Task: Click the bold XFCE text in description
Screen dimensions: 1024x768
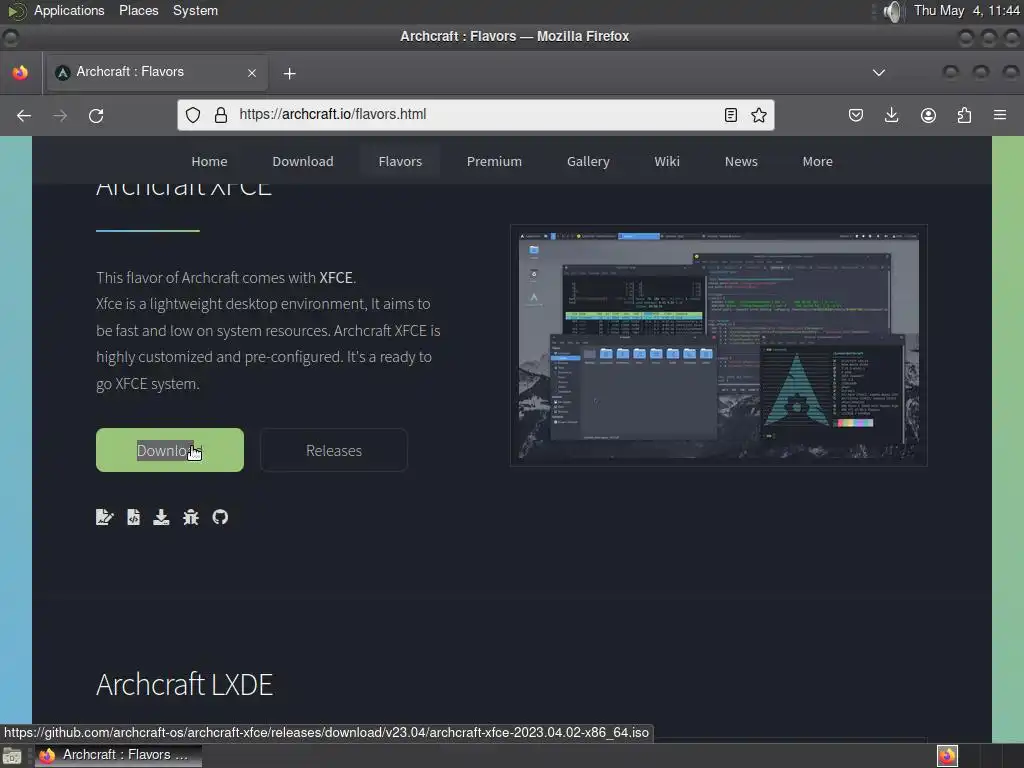Action: tap(336, 278)
